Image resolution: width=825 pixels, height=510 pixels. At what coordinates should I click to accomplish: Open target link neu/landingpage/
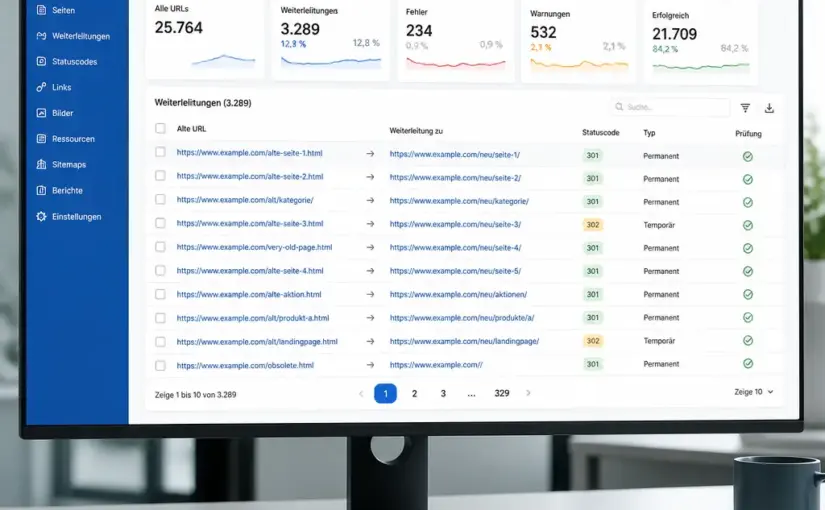464,341
